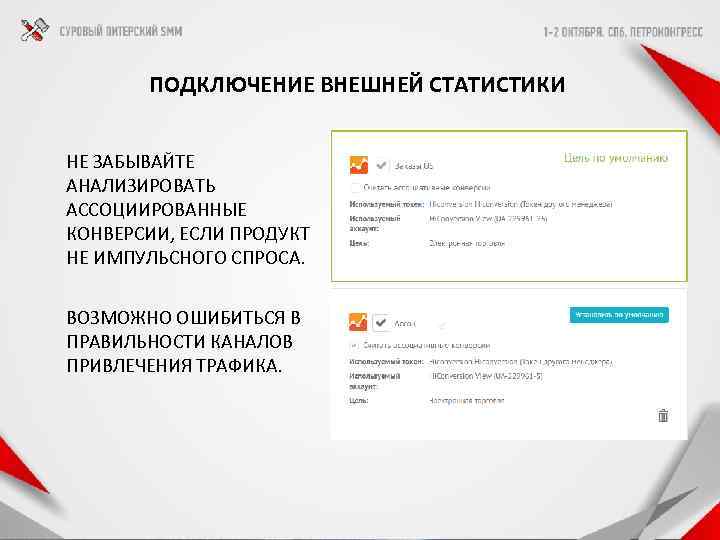Click the event date text "1-2 ОКТЯБРЯ. СПБ. ПЕТРОКОНГРЕСС"
The height and width of the screenshot is (540, 720).
(x=623, y=32)
